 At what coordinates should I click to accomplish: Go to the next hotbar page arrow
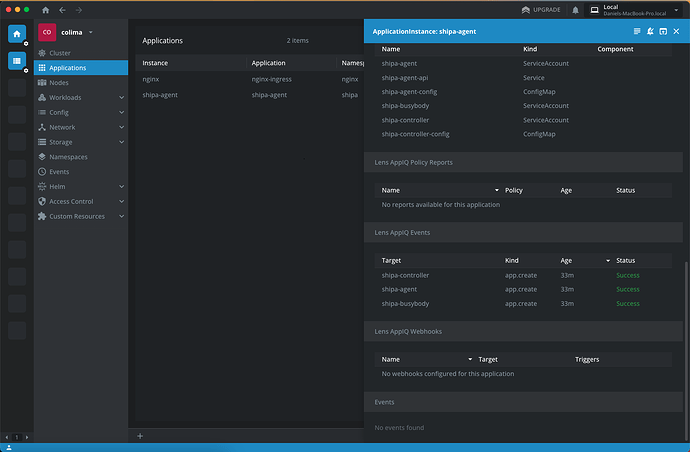[x=26, y=438]
